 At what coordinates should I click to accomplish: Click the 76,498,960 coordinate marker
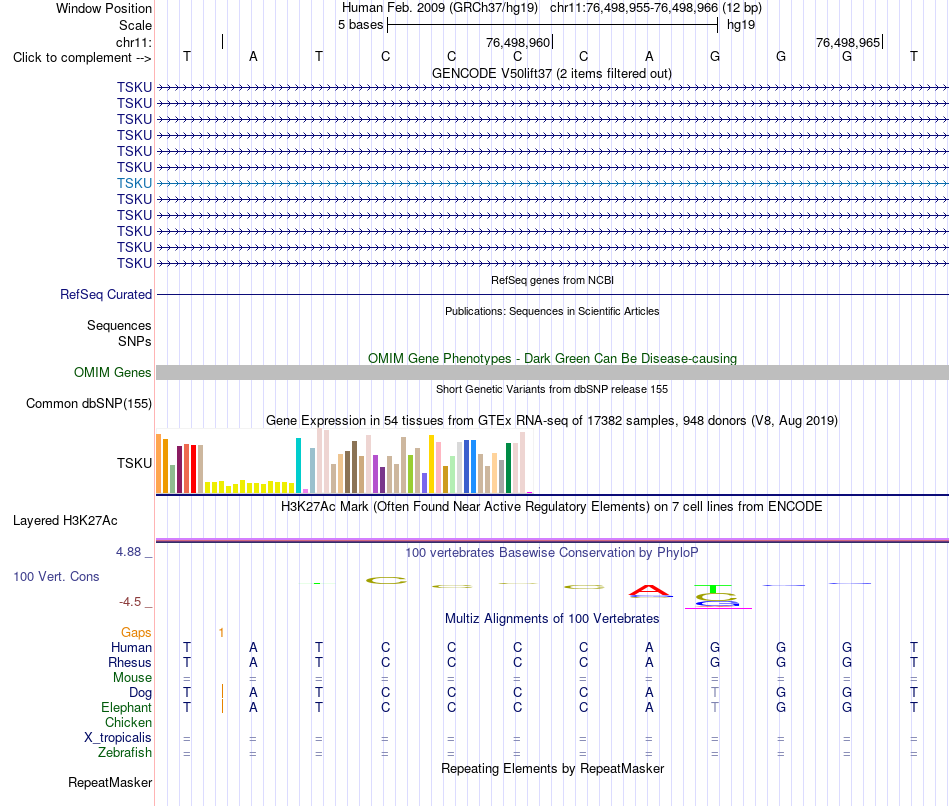(518, 42)
